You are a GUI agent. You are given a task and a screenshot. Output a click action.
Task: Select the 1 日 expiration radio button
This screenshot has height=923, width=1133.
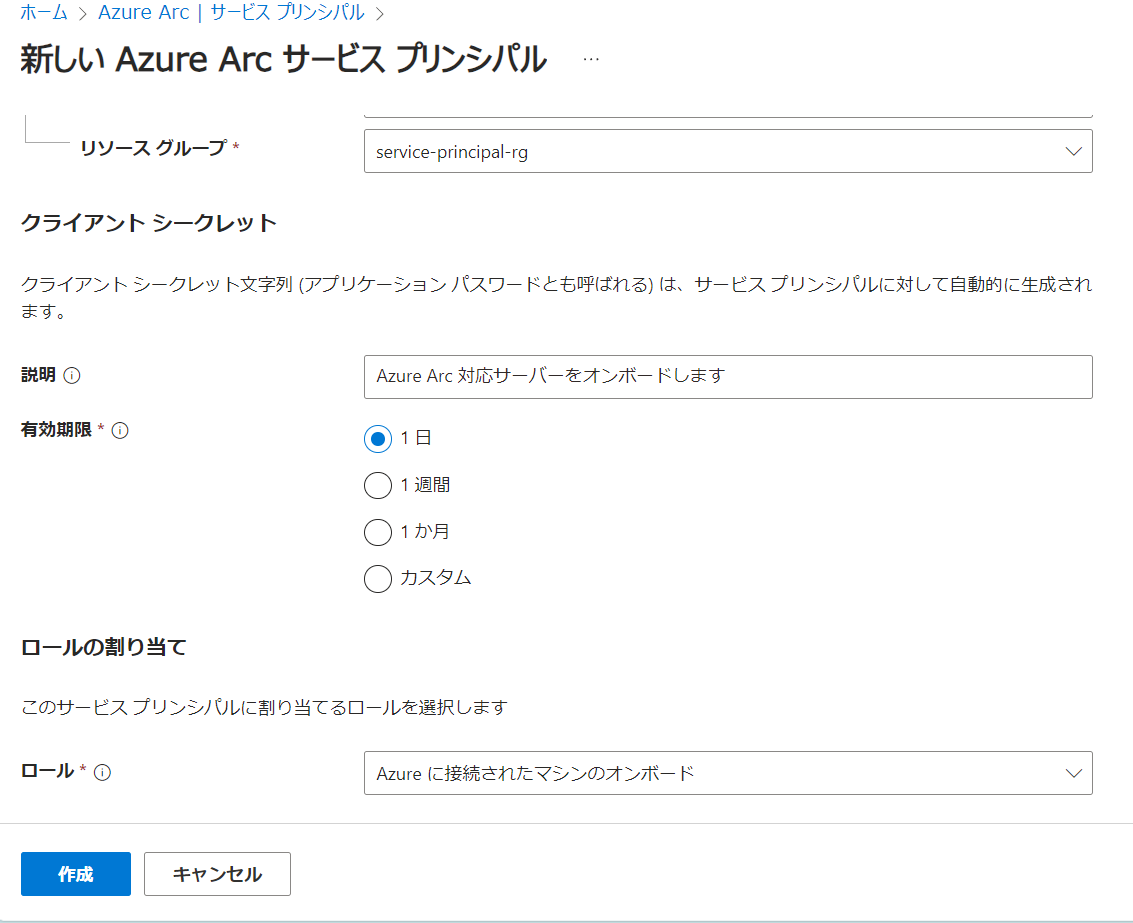click(378, 438)
